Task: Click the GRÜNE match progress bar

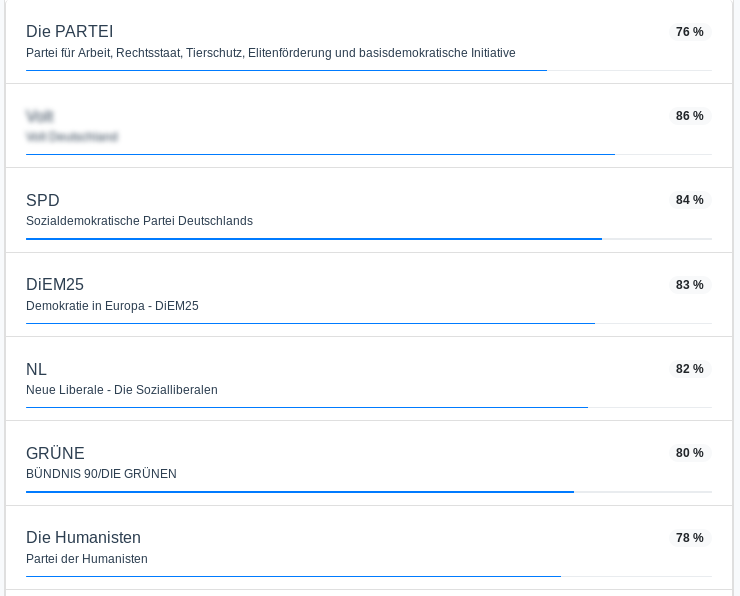Action: coord(369,492)
